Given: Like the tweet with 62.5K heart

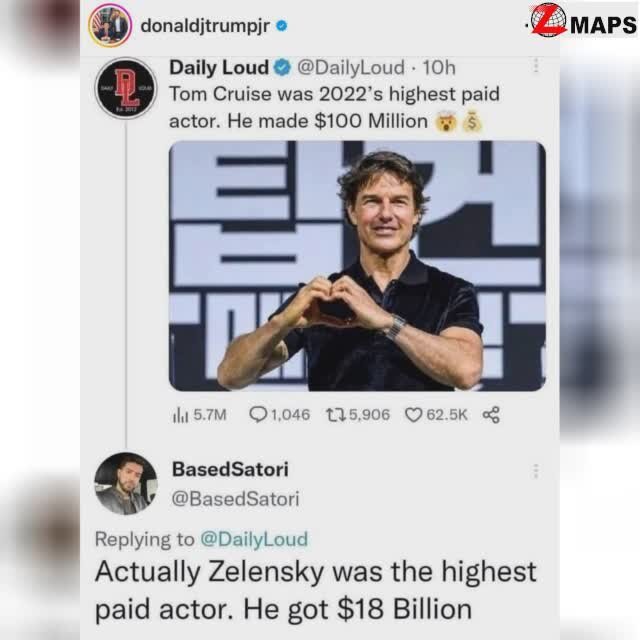Looking at the screenshot, I should coord(413,415).
